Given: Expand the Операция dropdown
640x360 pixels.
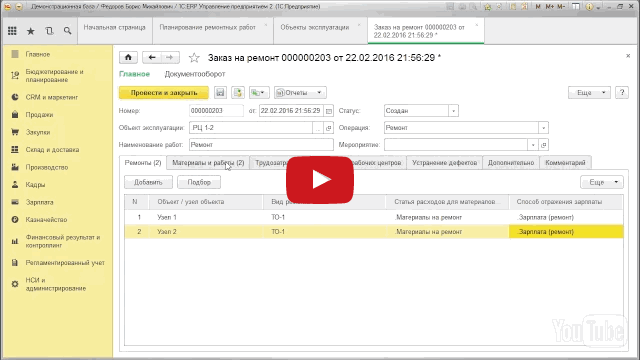Looking at the screenshot, I should pos(543,128).
